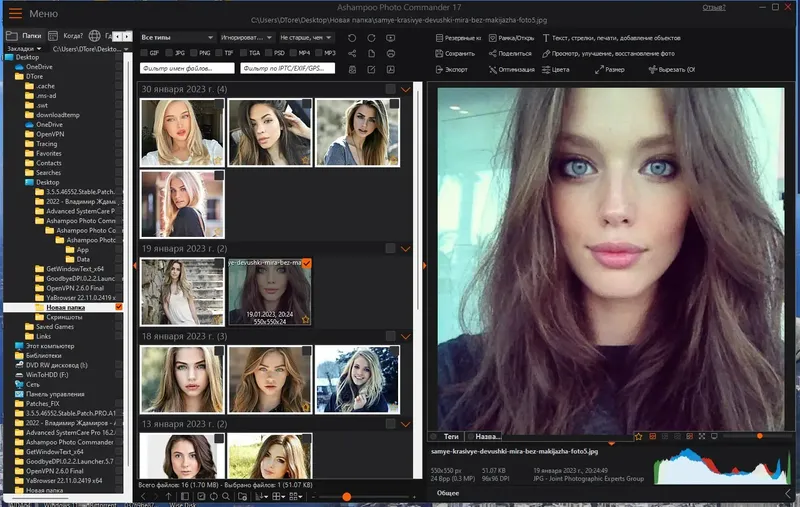Expand the Не старше, чем date dropdown
Image resolution: width=800 pixels, height=507 pixels.
point(307,37)
